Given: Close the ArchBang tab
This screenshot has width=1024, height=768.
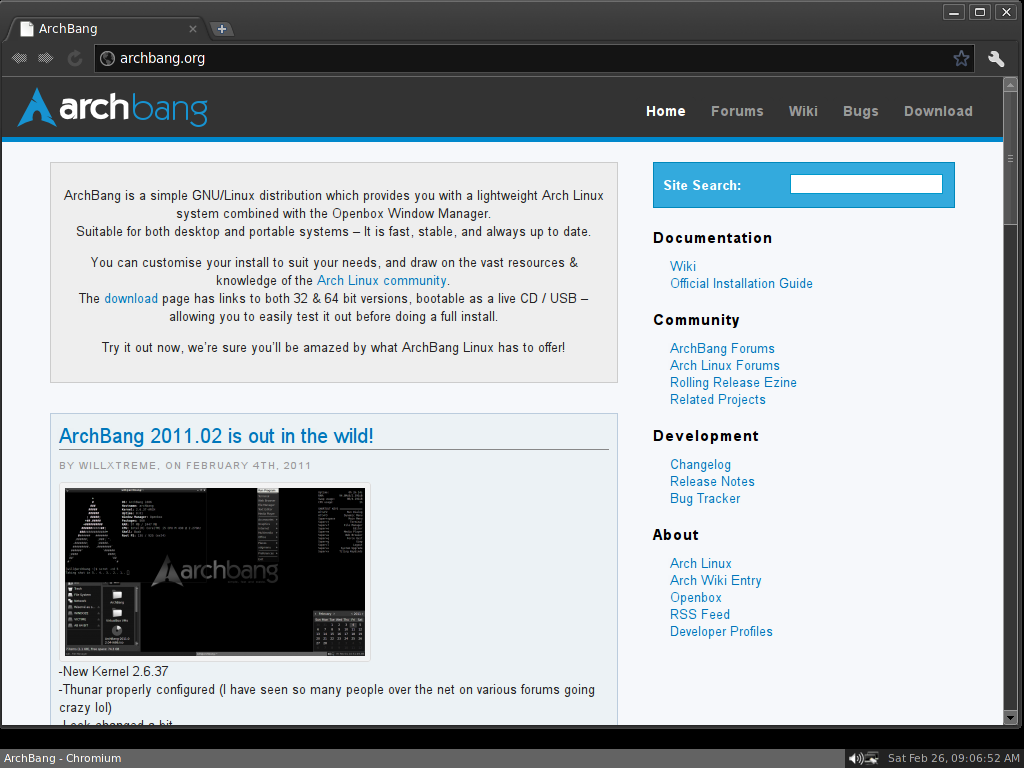Looking at the screenshot, I should coord(193,29).
